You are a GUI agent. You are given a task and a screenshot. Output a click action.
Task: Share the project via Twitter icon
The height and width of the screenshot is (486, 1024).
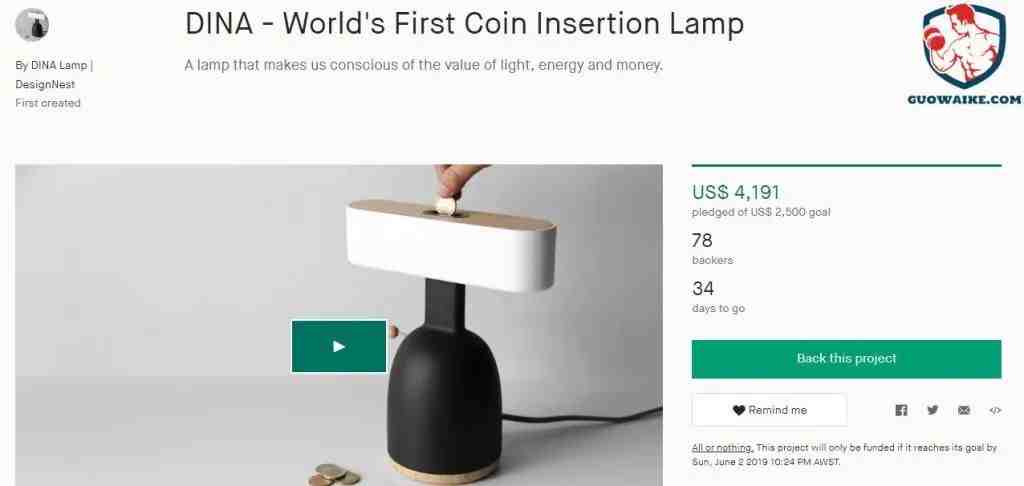click(x=933, y=410)
